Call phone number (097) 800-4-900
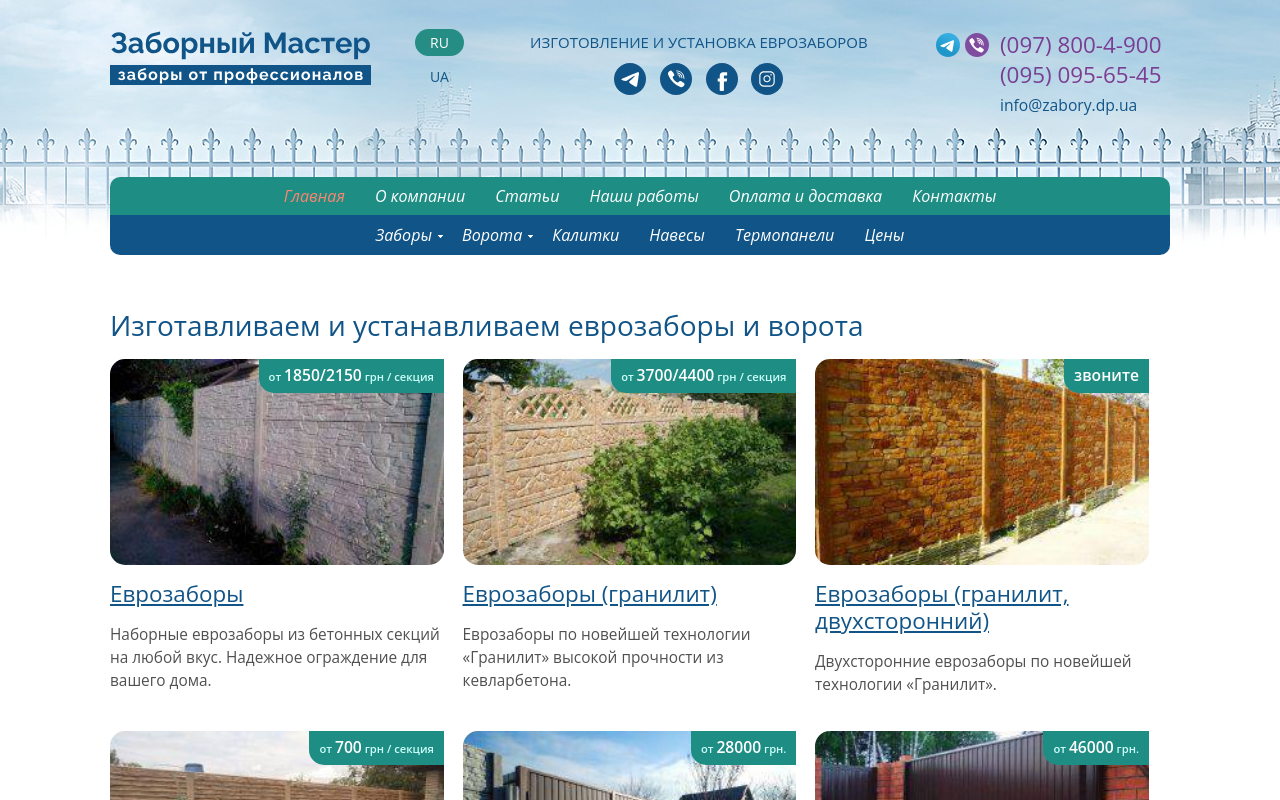Viewport: 1280px width, 800px height. 1080,45
